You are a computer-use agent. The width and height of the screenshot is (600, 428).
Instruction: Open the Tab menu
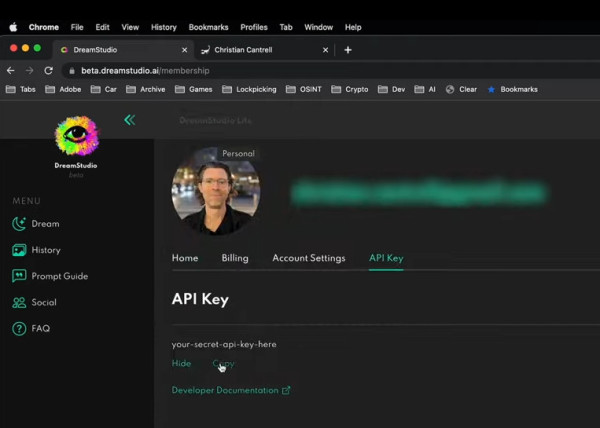tap(286, 27)
